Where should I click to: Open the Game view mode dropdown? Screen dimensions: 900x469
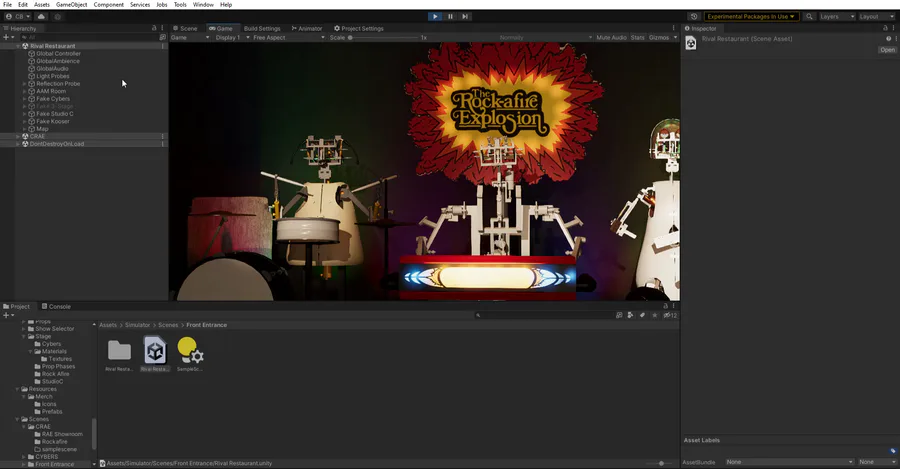190,37
